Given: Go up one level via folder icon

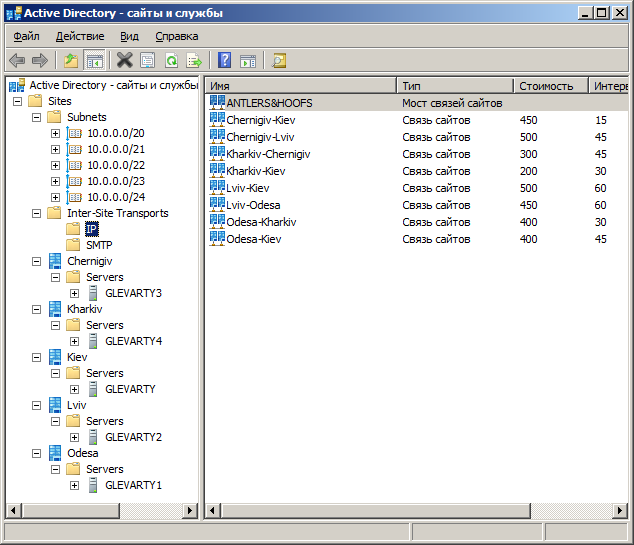Looking at the screenshot, I should pyautogui.click(x=71, y=61).
